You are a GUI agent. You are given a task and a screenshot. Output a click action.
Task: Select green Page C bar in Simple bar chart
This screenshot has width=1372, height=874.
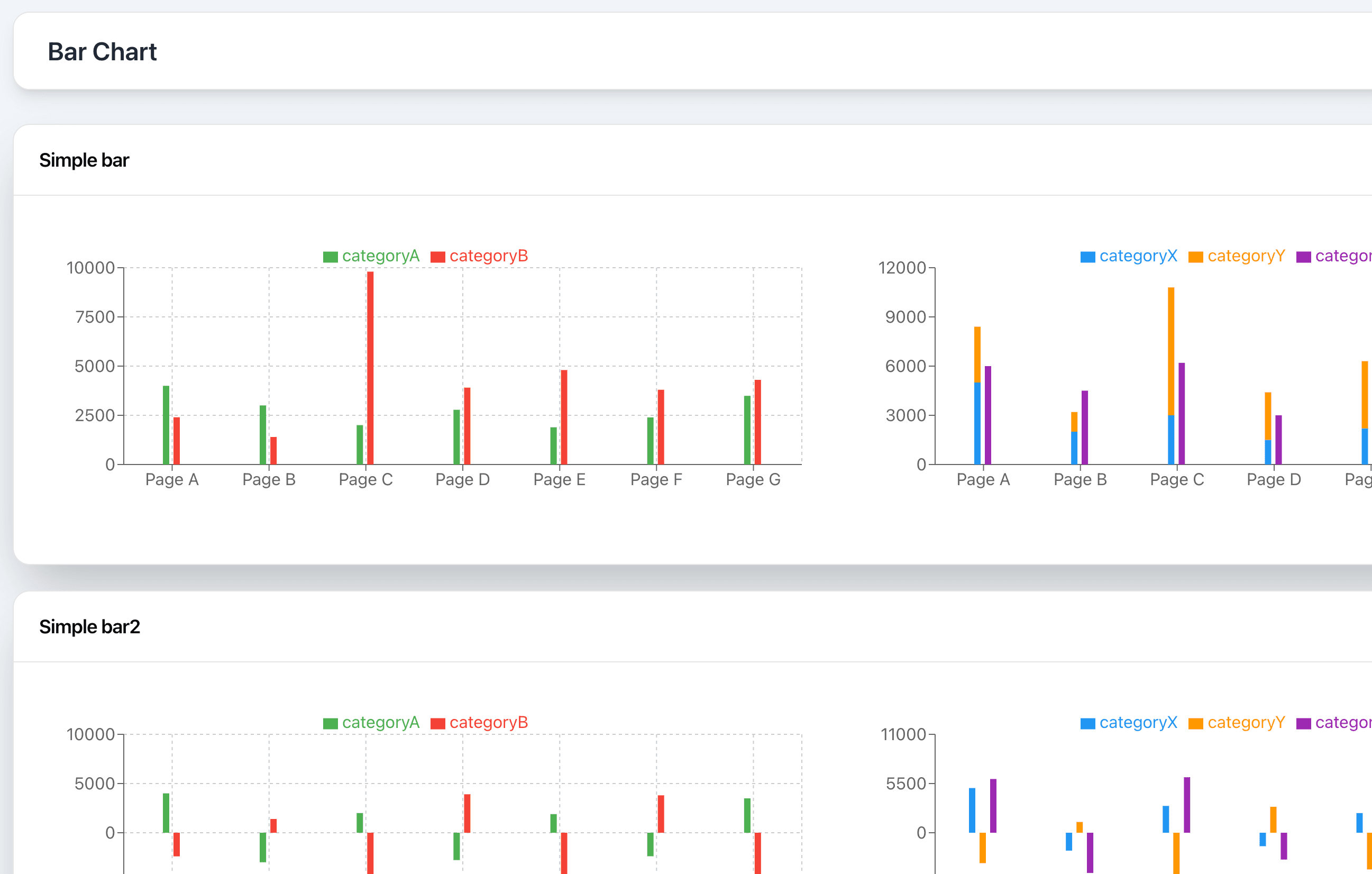click(x=360, y=444)
